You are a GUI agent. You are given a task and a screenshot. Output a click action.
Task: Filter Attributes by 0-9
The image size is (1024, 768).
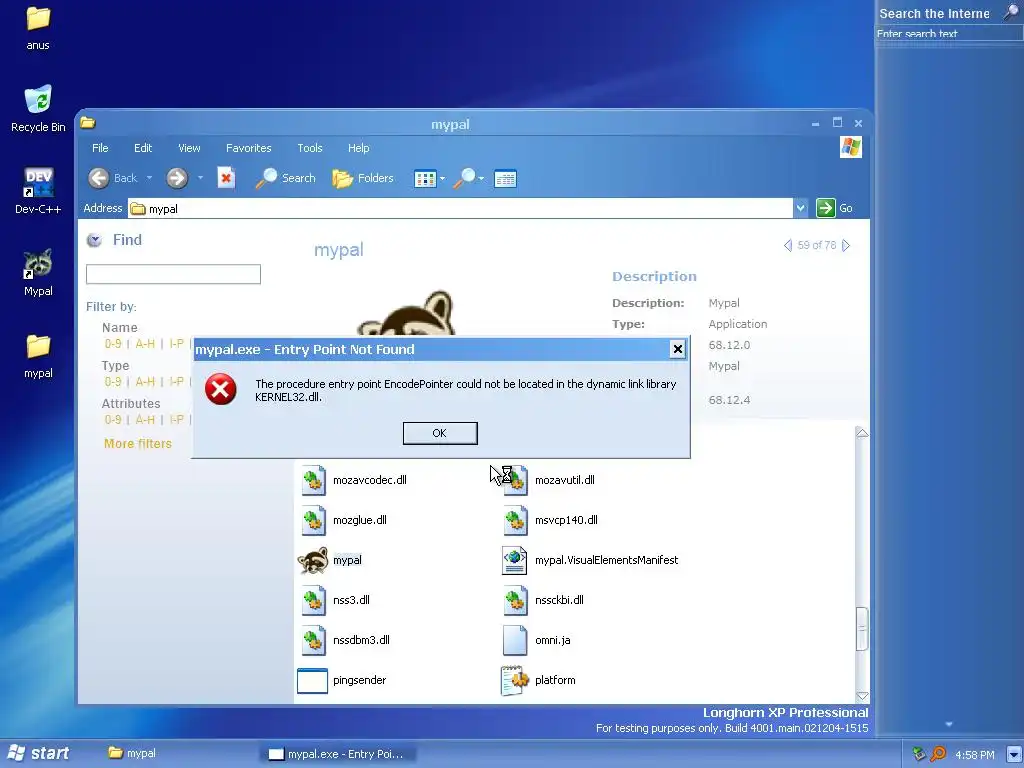tap(113, 419)
